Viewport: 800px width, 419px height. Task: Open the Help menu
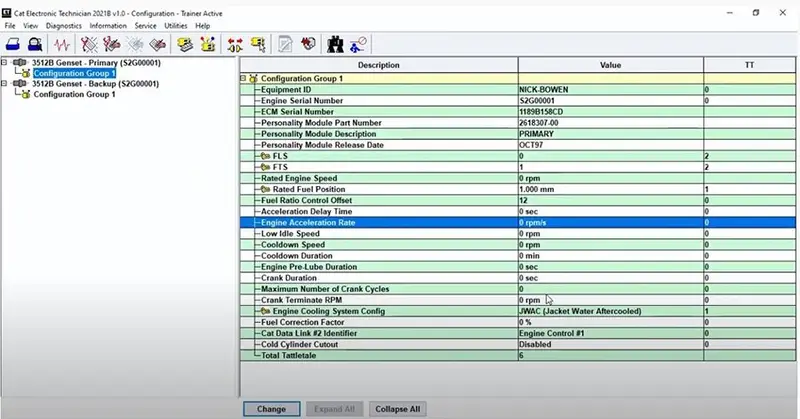click(x=203, y=26)
